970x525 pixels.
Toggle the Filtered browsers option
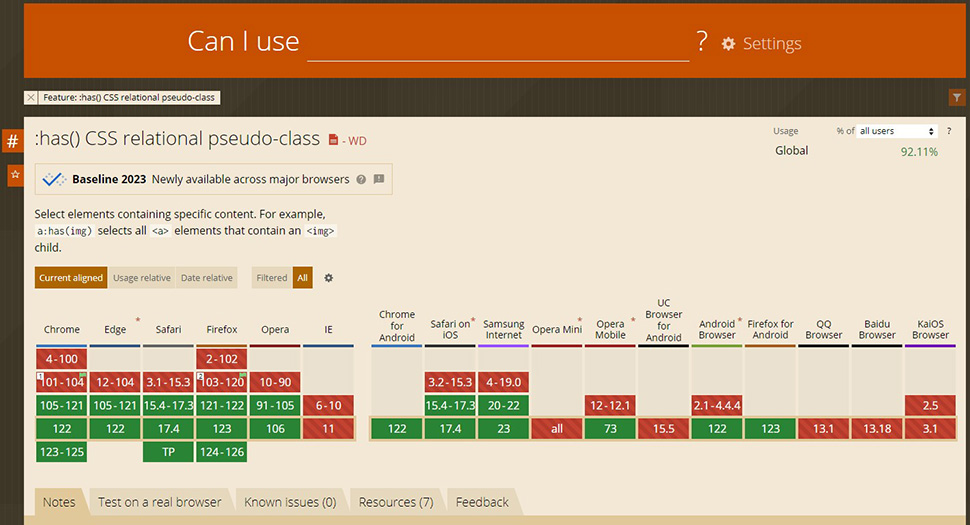click(272, 278)
